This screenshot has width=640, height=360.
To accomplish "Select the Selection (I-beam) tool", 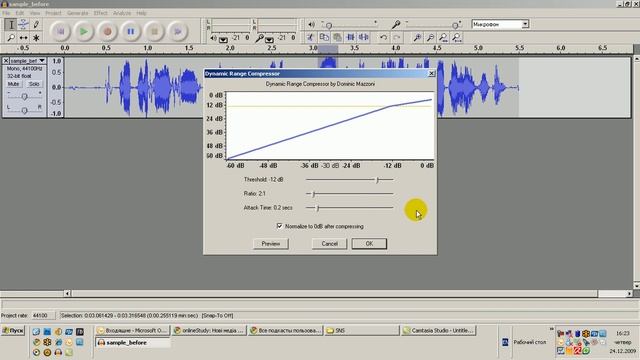I will click(x=11, y=24).
